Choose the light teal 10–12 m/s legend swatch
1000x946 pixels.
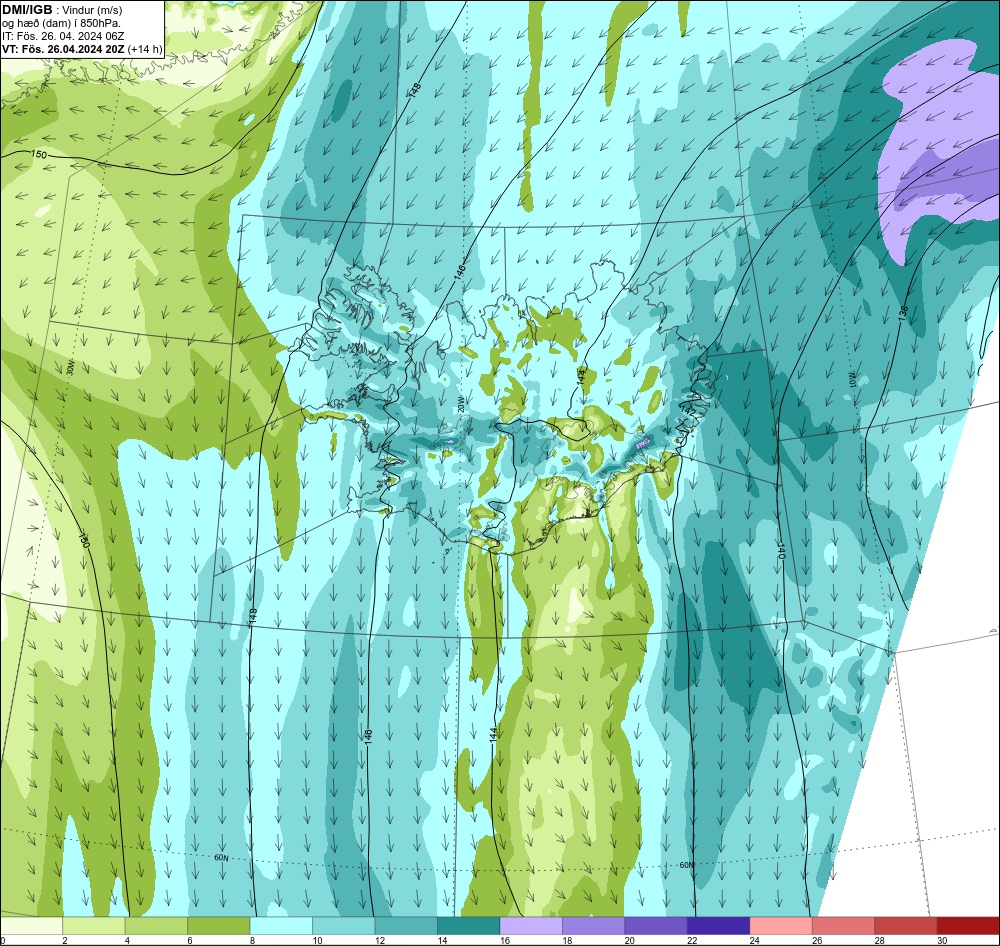click(344, 925)
